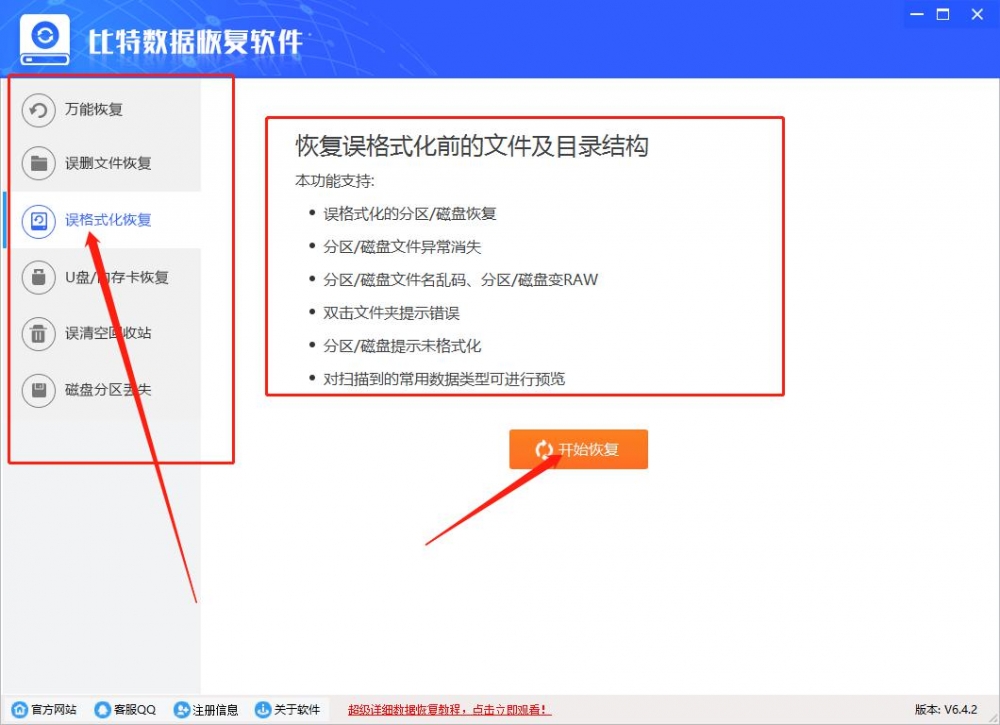
Task: Click the 关于软件 info icon
Action: [262, 709]
